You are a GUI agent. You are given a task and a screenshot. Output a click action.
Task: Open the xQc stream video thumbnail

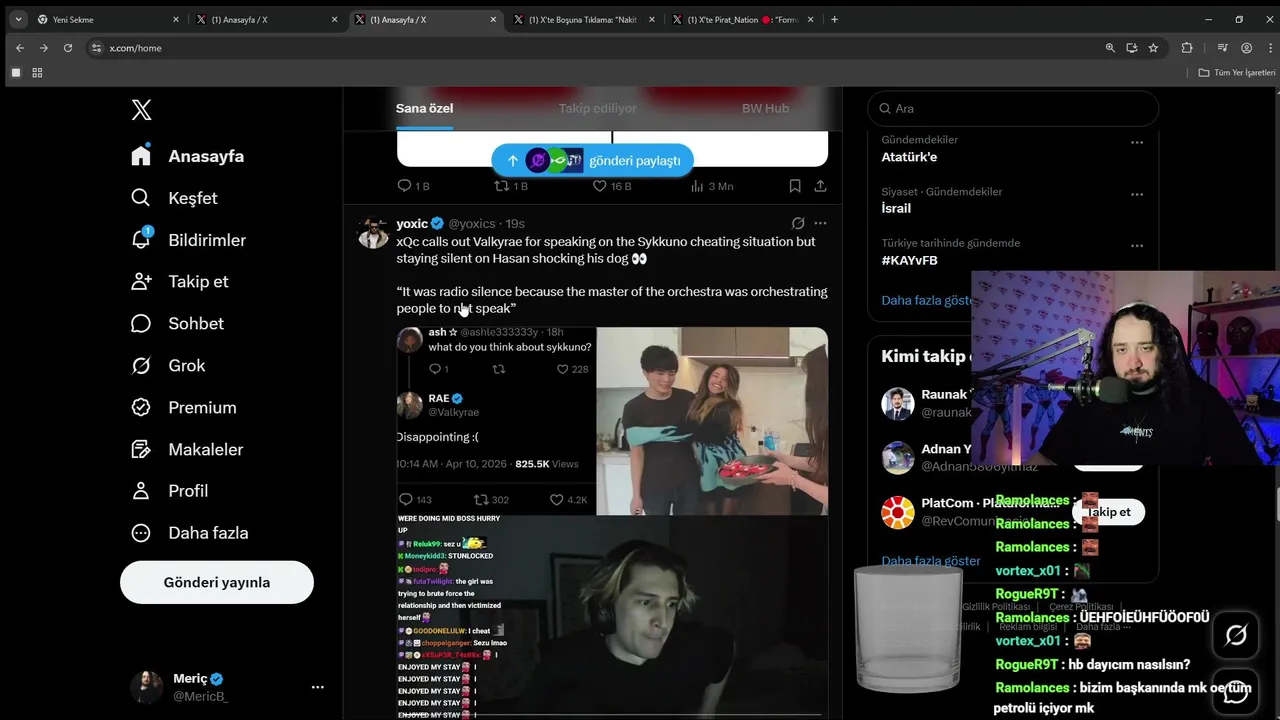pos(612,617)
